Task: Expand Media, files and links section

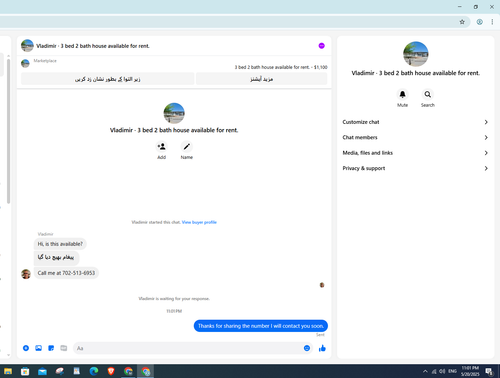Action: pos(415,153)
